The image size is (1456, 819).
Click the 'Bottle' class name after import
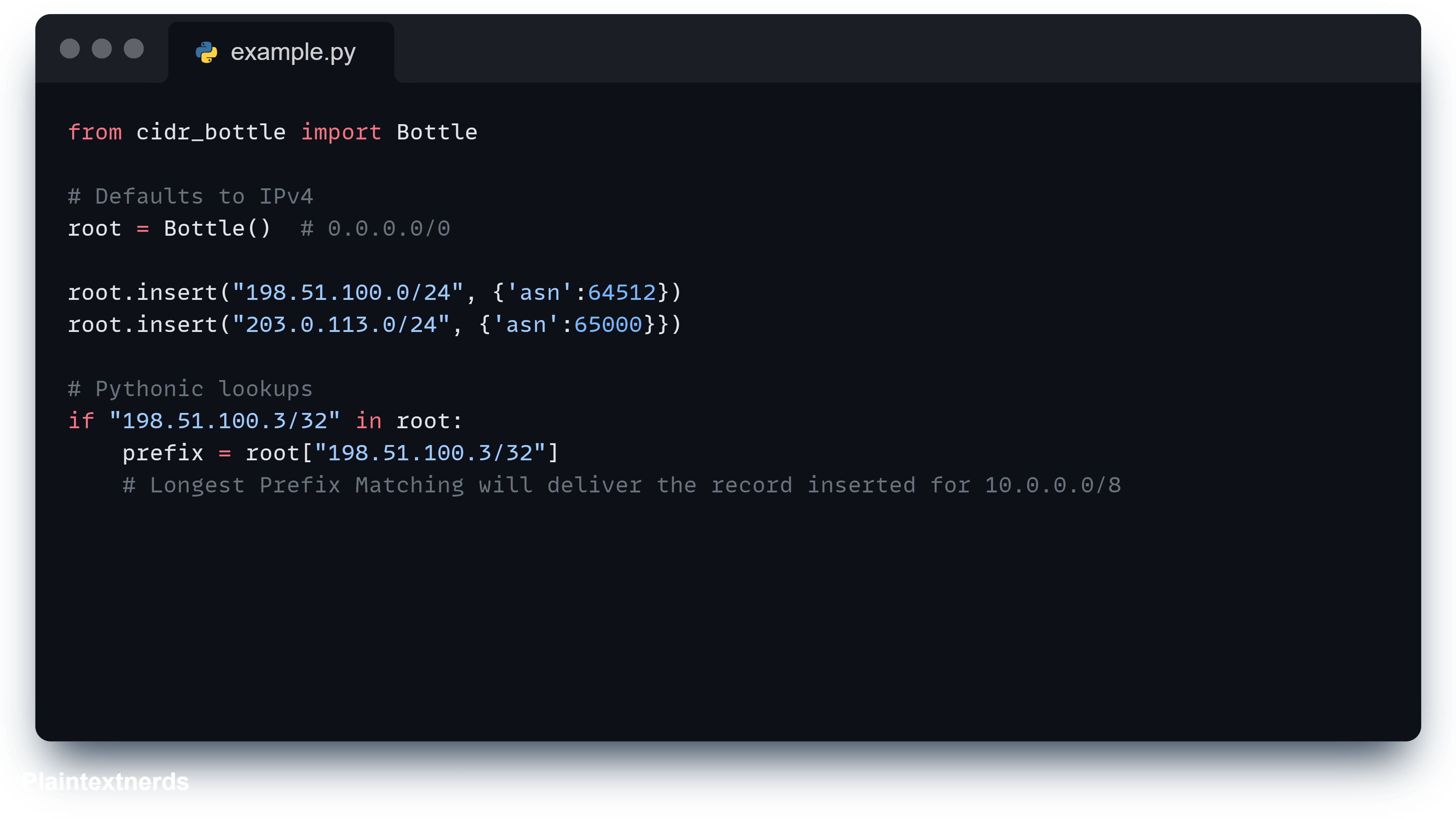[x=436, y=132]
